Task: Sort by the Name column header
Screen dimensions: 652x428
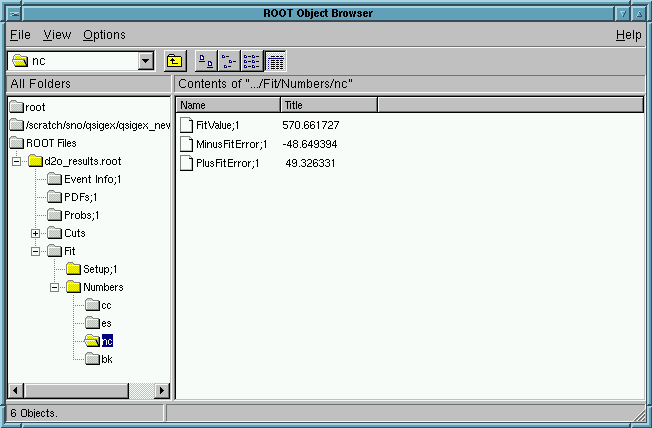Action: [x=228, y=105]
